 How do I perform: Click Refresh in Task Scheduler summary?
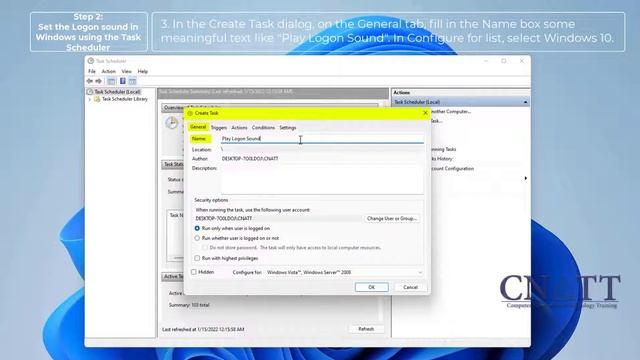366,329
